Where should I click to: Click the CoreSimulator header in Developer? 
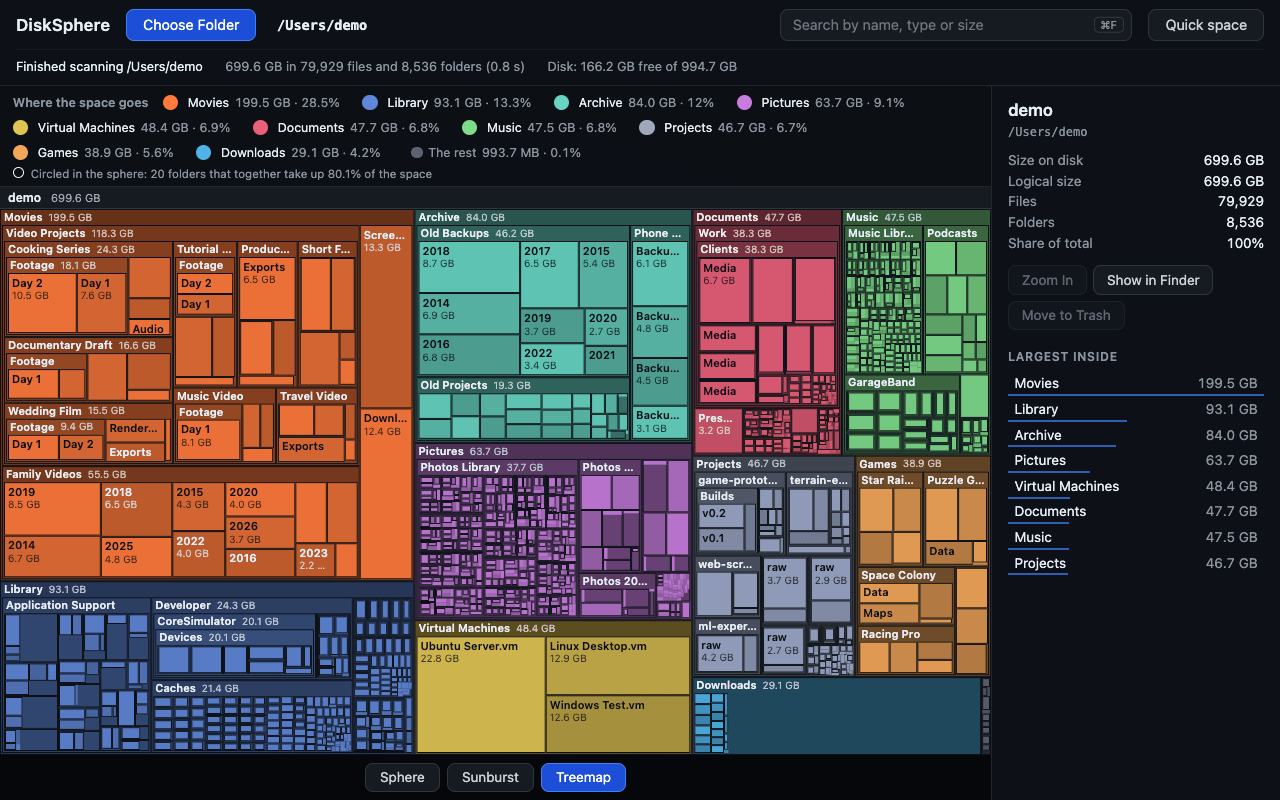pos(235,621)
